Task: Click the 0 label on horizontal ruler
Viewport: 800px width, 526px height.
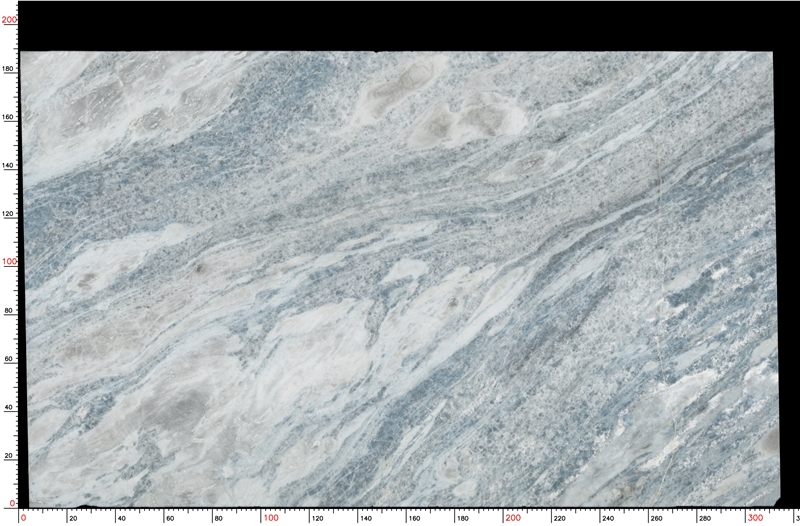Action: 24,518
